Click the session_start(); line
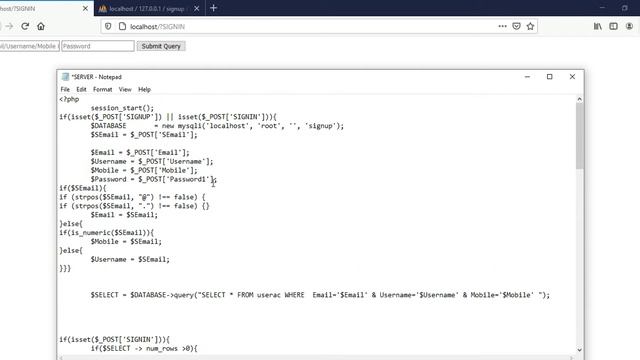The height and width of the screenshot is (360, 640). [122, 108]
